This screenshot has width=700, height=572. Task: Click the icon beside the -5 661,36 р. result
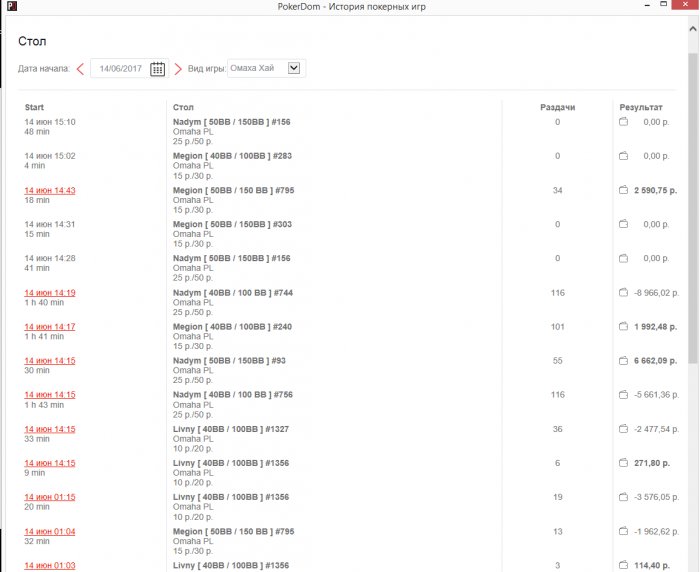coord(623,395)
